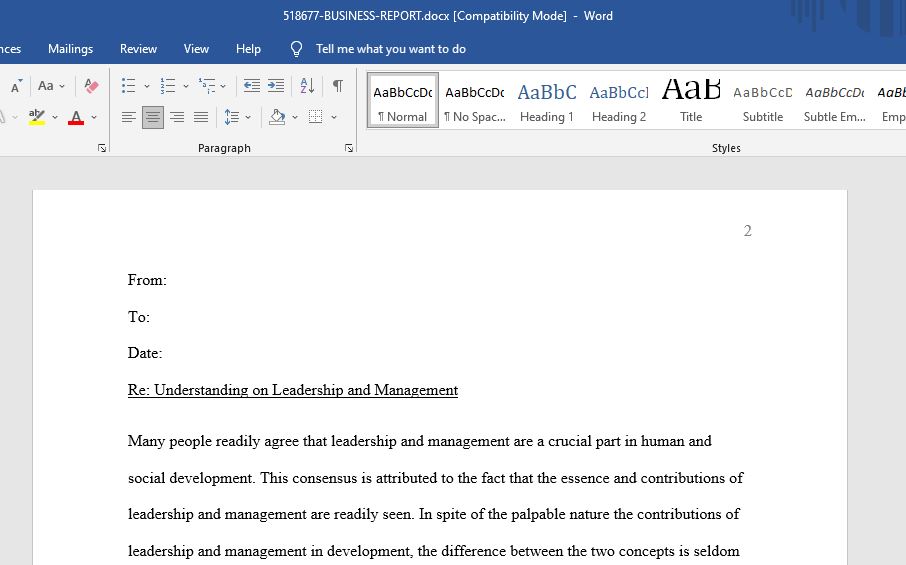
Task: Click the Change Case Aa icon
Action: tap(46, 86)
